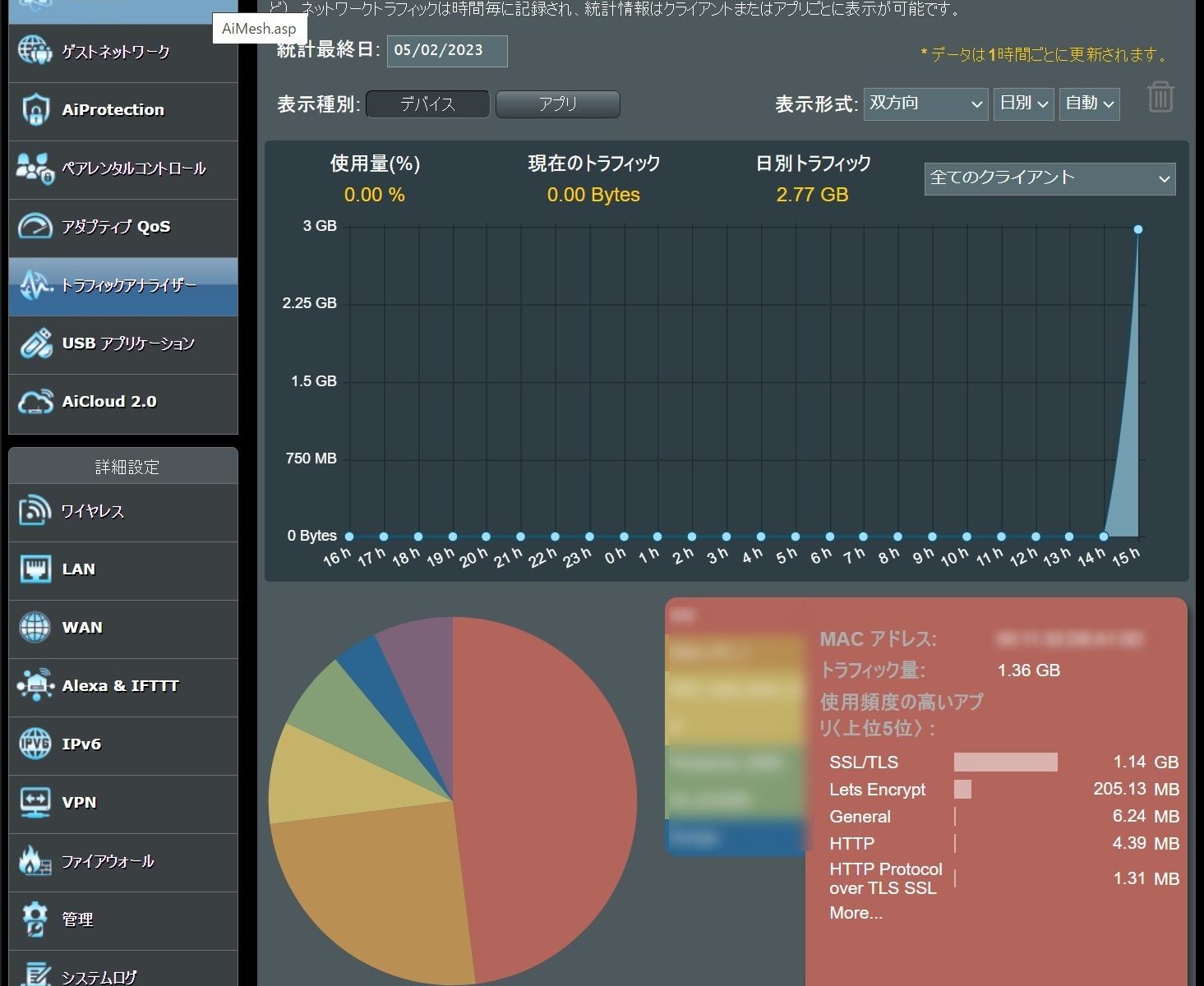
Task: Click the Adaptive QoS gauge icon
Action: click(35, 227)
